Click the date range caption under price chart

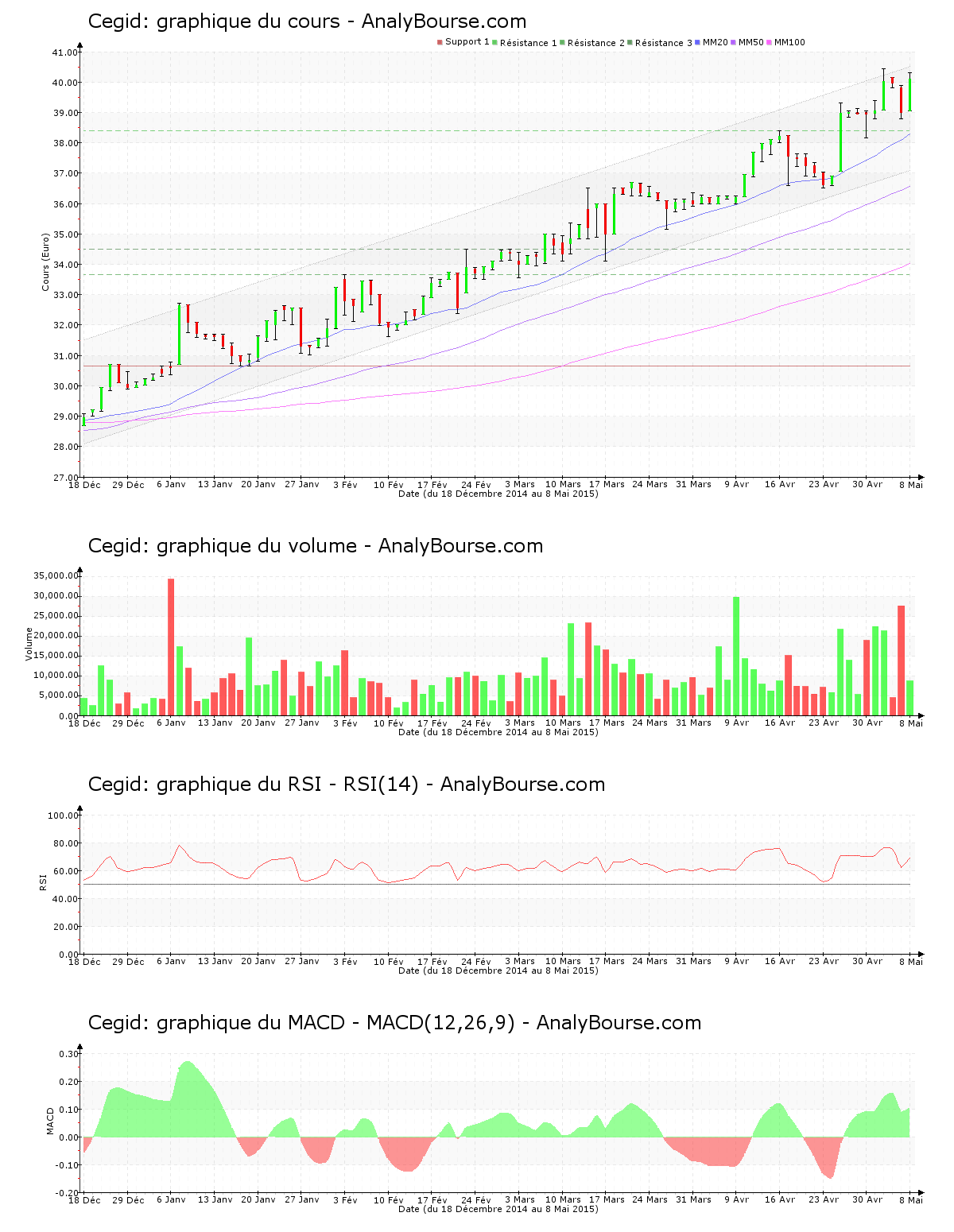click(498, 494)
